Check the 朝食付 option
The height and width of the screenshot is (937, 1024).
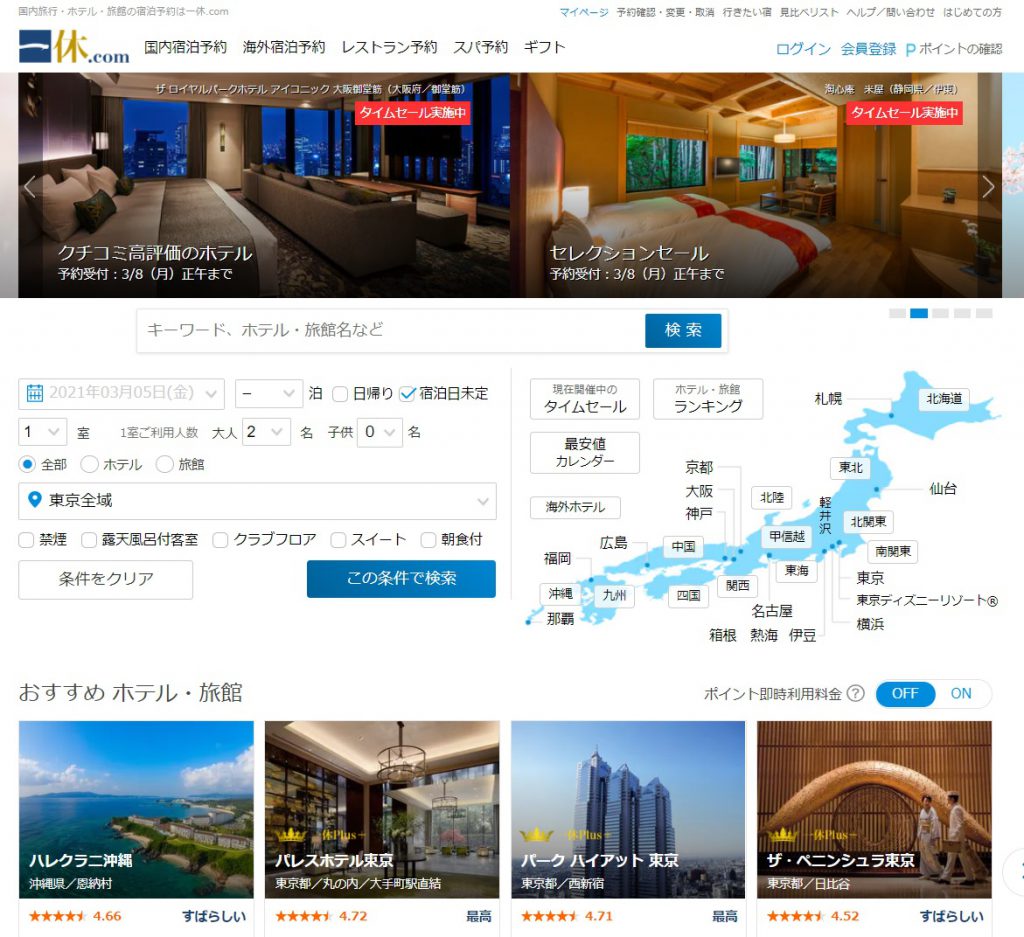click(x=428, y=540)
